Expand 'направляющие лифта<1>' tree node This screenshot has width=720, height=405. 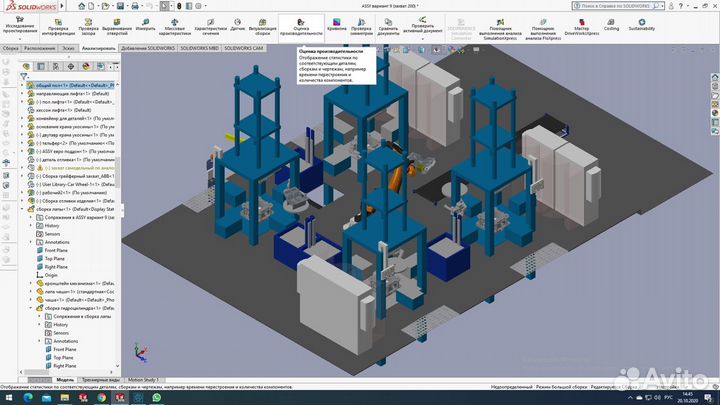pos(22,93)
